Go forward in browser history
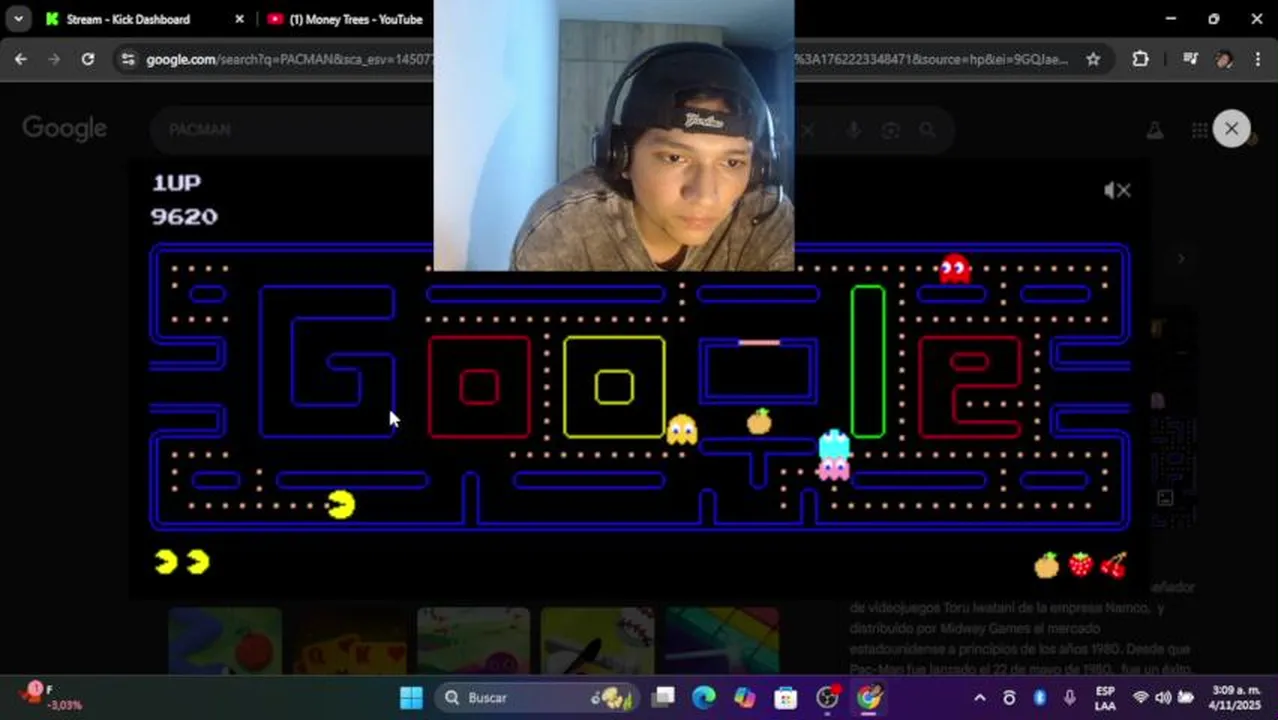This screenshot has width=1278, height=720. pyautogui.click(x=54, y=59)
